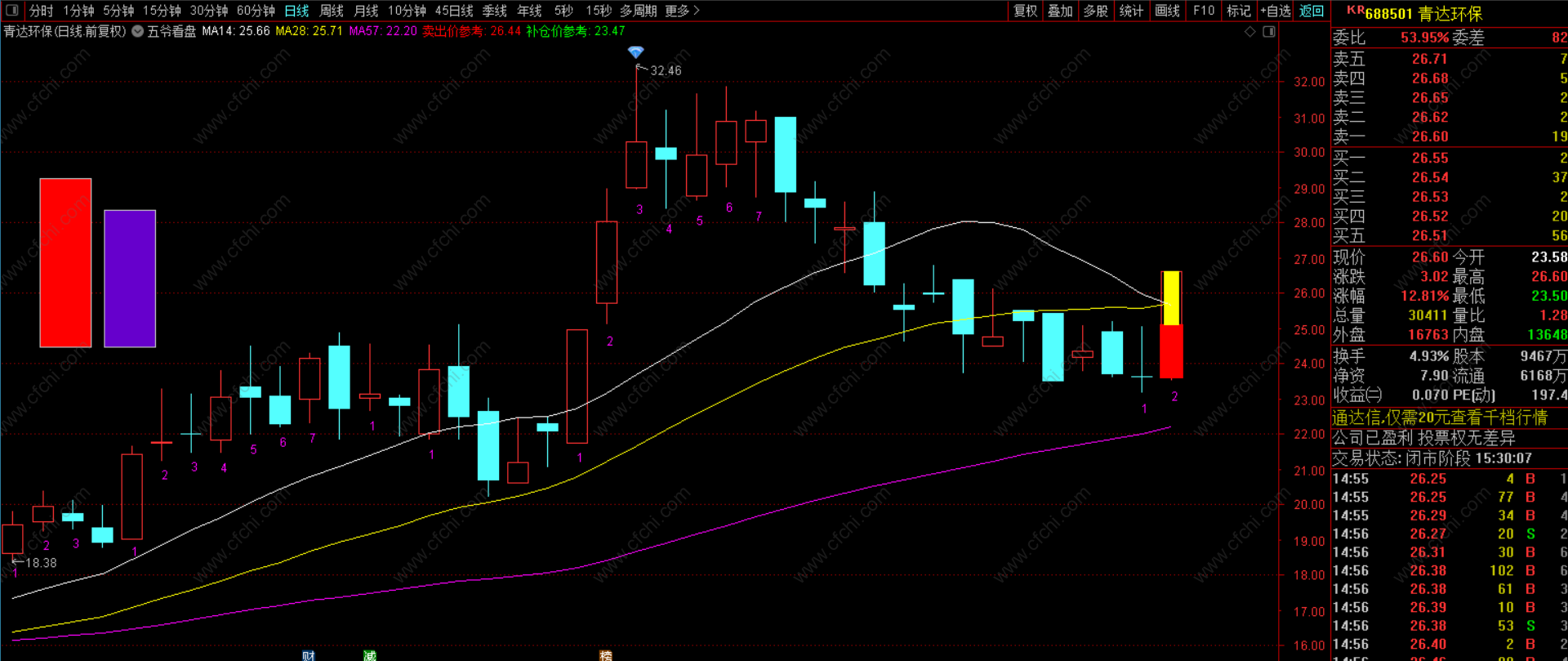1568x661 pixels.
Task: Click the stock title 688501 青达环保
Action: point(1423,14)
